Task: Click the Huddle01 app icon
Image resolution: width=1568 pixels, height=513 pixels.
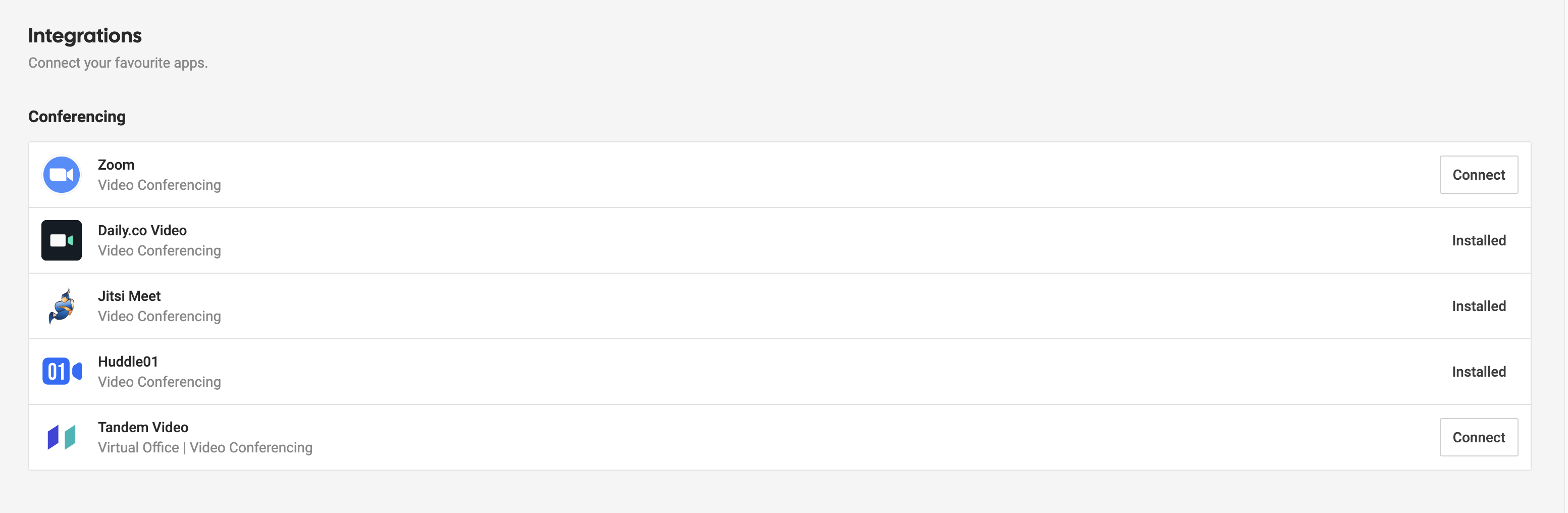Action: pyautogui.click(x=62, y=371)
